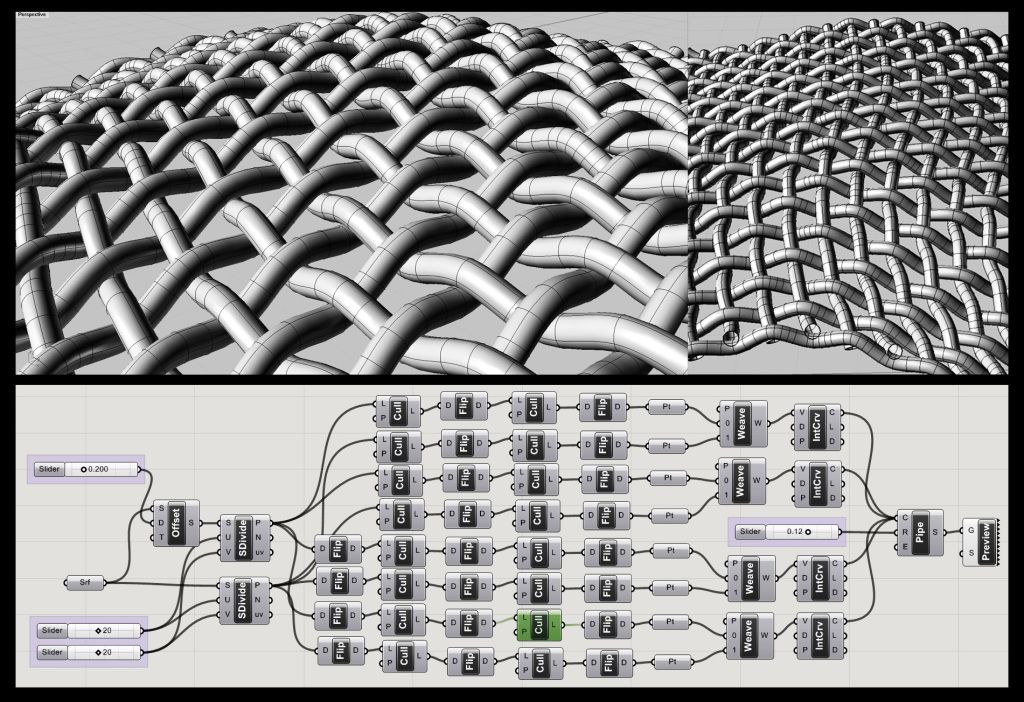Select the lower SDivide component
Image resolution: width=1024 pixels, height=702 pixels.
[x=243, y=600]
